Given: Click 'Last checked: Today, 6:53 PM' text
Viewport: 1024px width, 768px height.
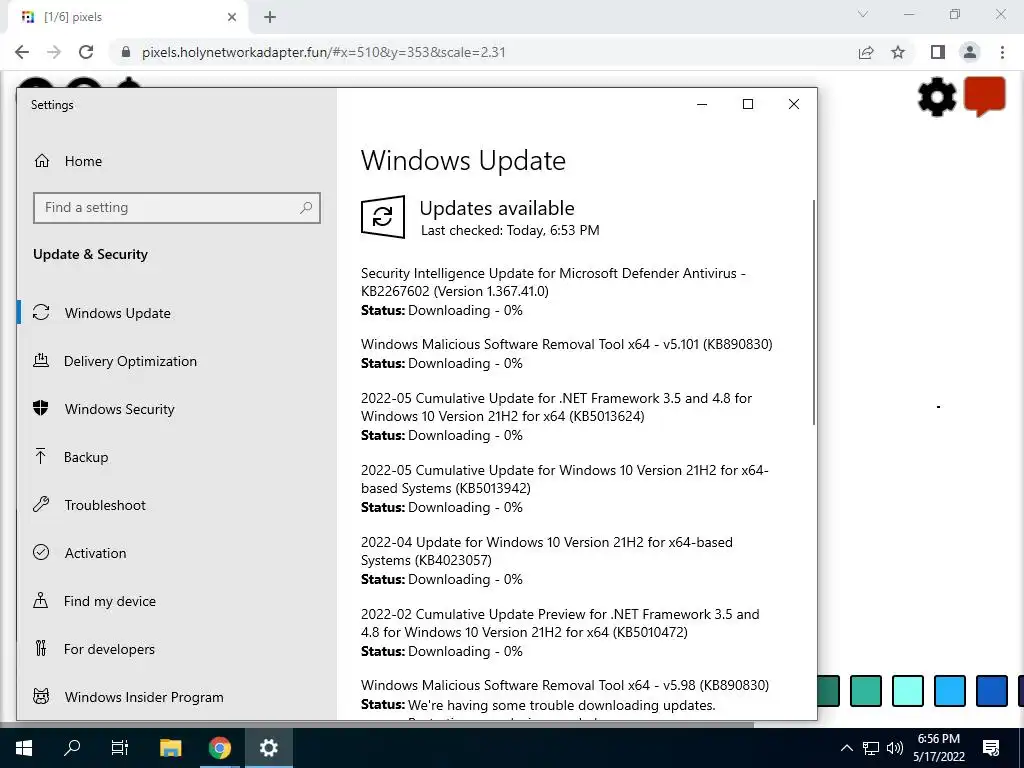Looking at the screenshot, I should pyautogui.click(x=510, y=230).
